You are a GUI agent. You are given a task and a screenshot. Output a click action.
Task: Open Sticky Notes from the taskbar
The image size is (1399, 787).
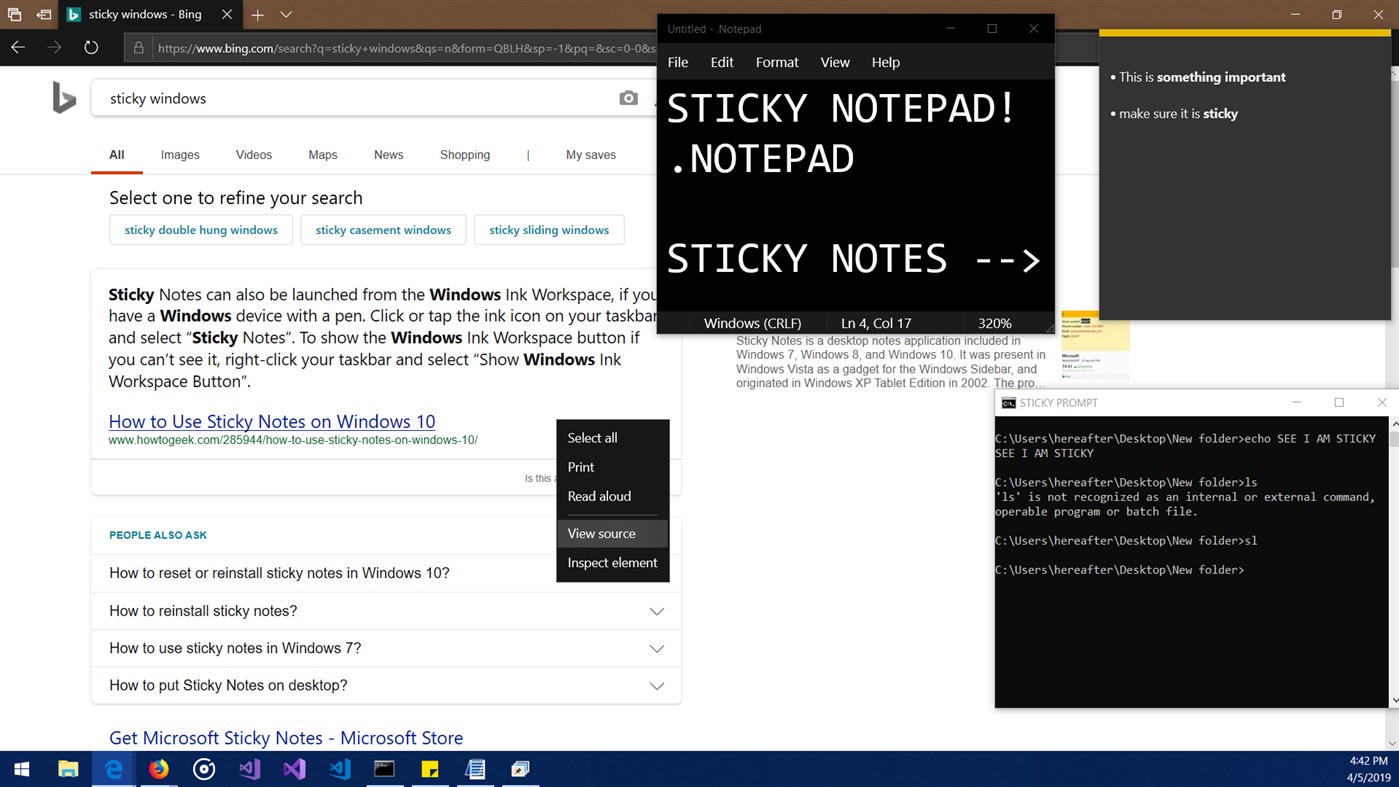click(x=429, y=769)
